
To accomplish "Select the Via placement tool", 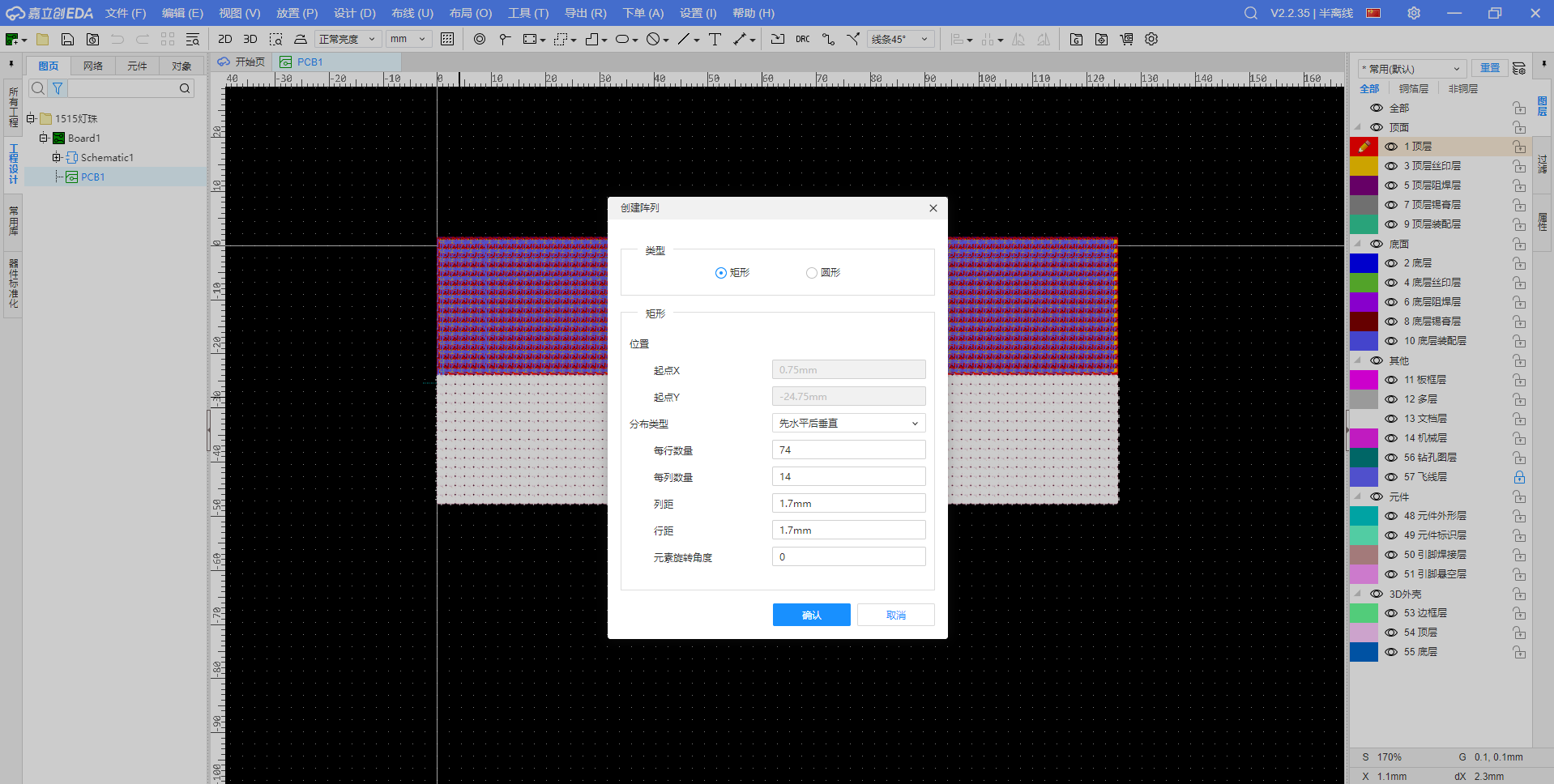I will click(480, 39).
